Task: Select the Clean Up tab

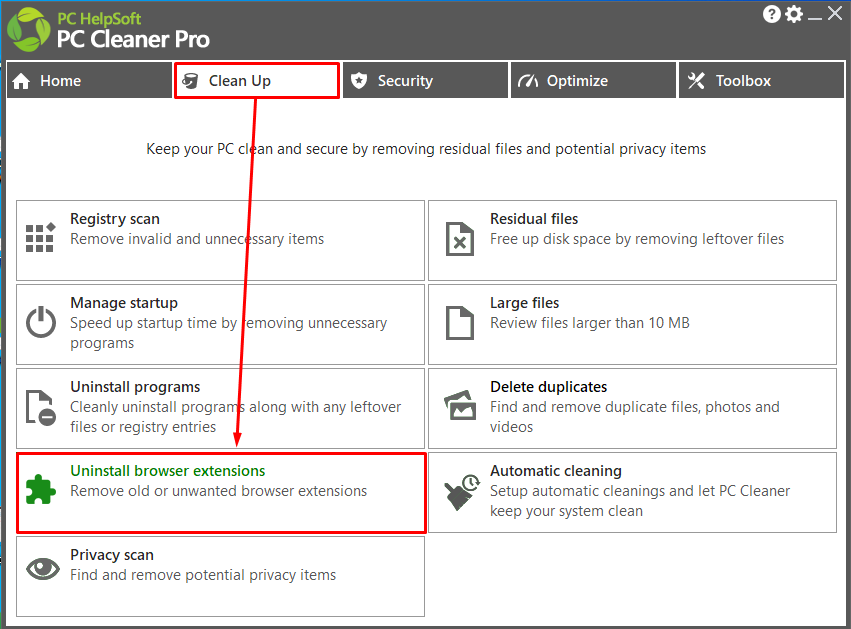Action: pyautogui.click(x=257, y=80)
